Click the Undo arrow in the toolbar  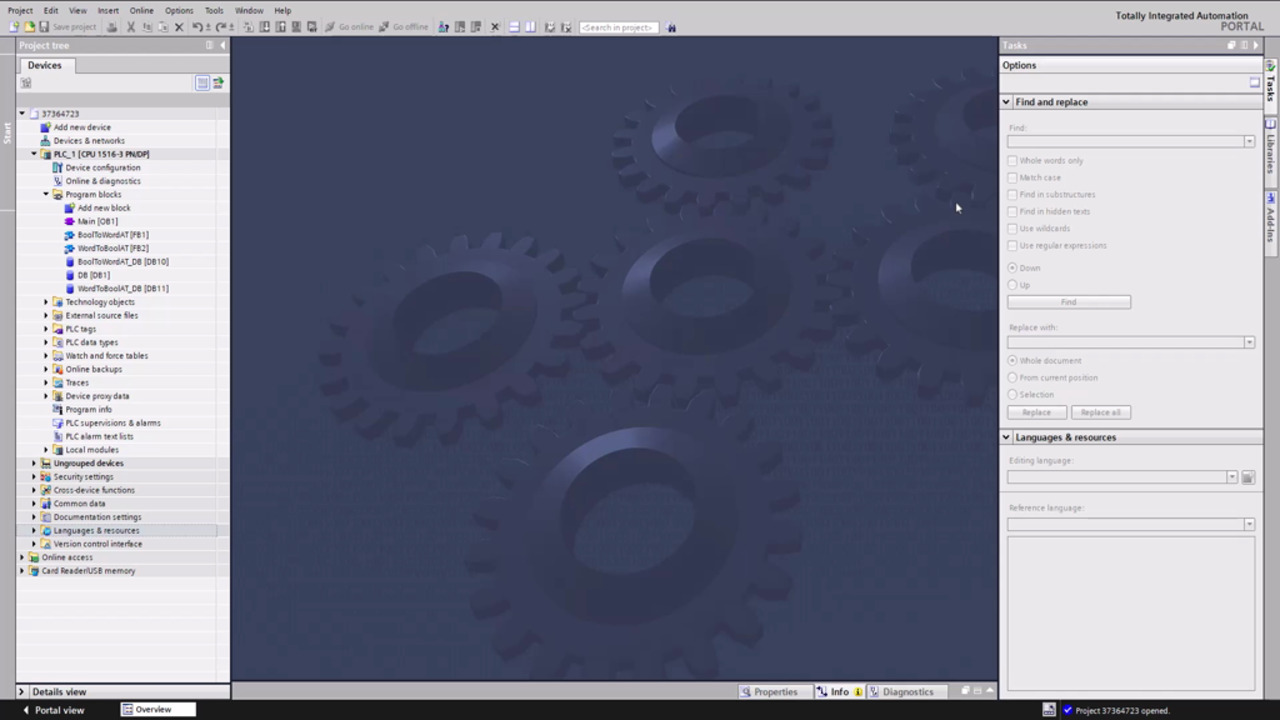197,27
